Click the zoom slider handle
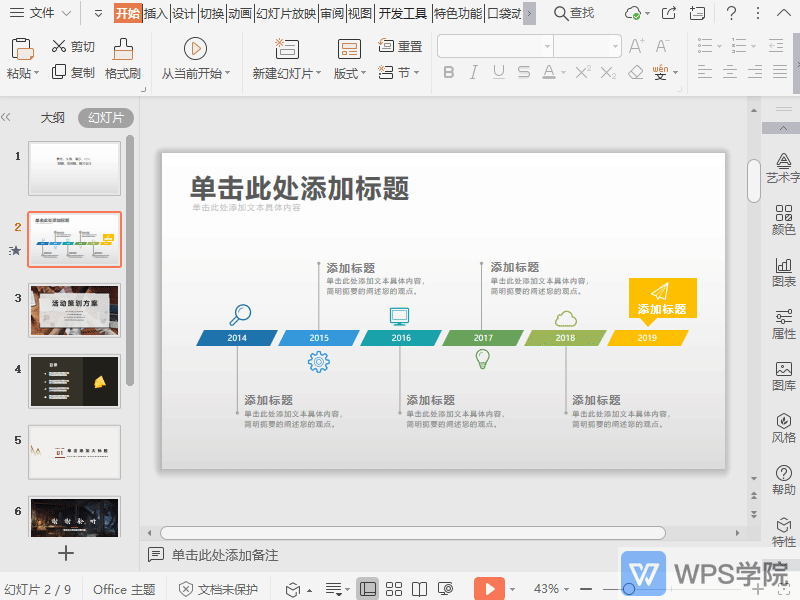The image size is (800, 600). tap(628, 589)
